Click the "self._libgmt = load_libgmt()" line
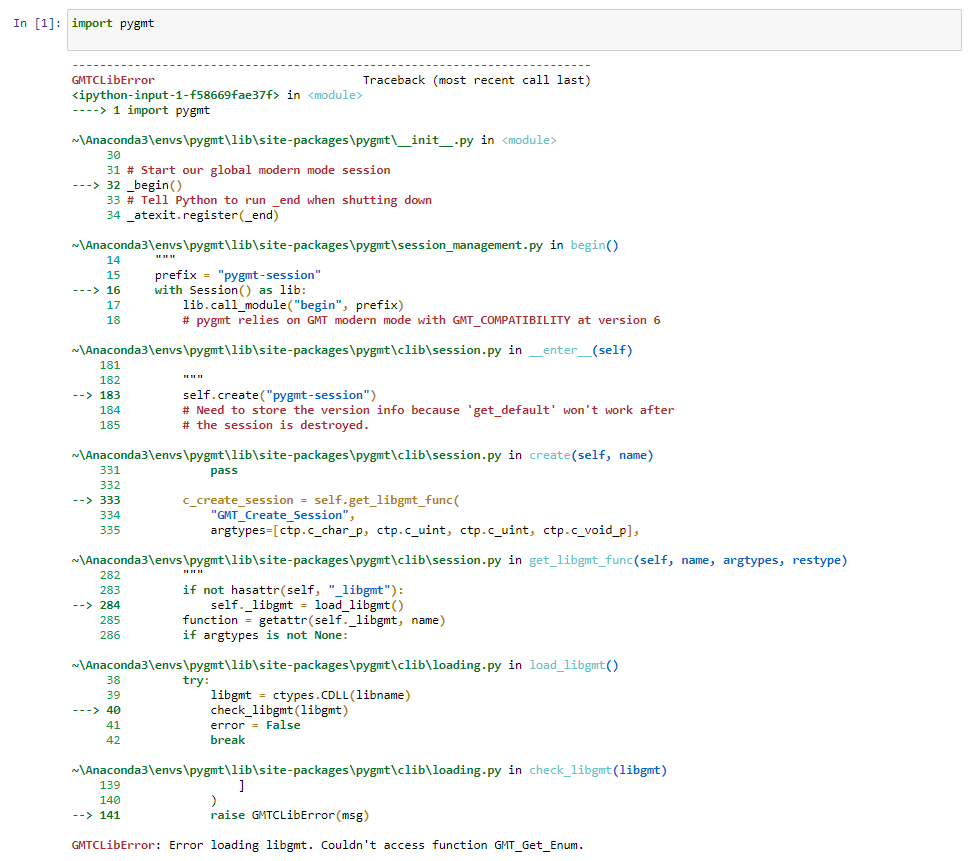Viewport: 971px width, 861px height. [x=307, y=605]
